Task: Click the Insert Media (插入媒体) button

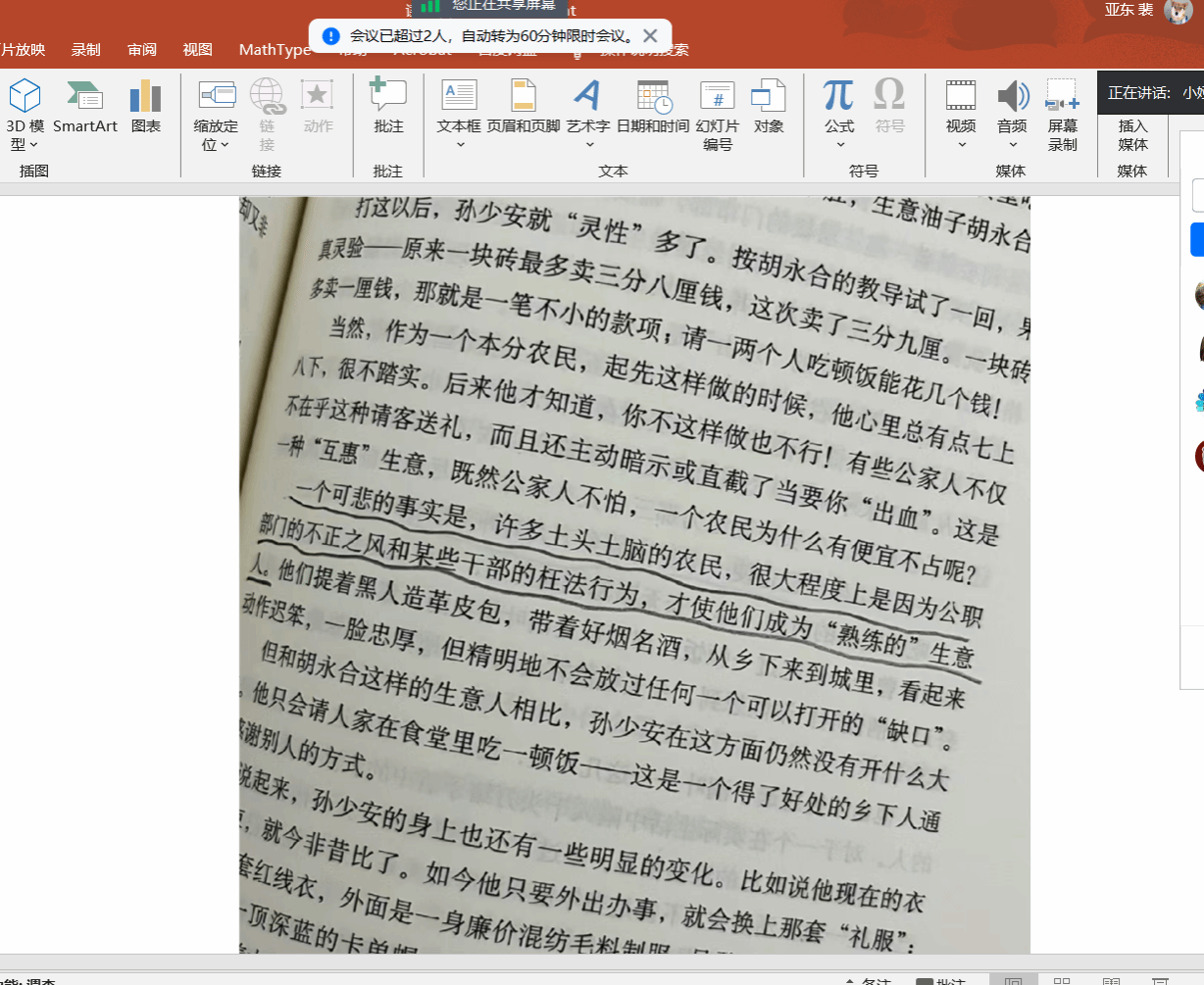Action: click(x=1132, y=134)
